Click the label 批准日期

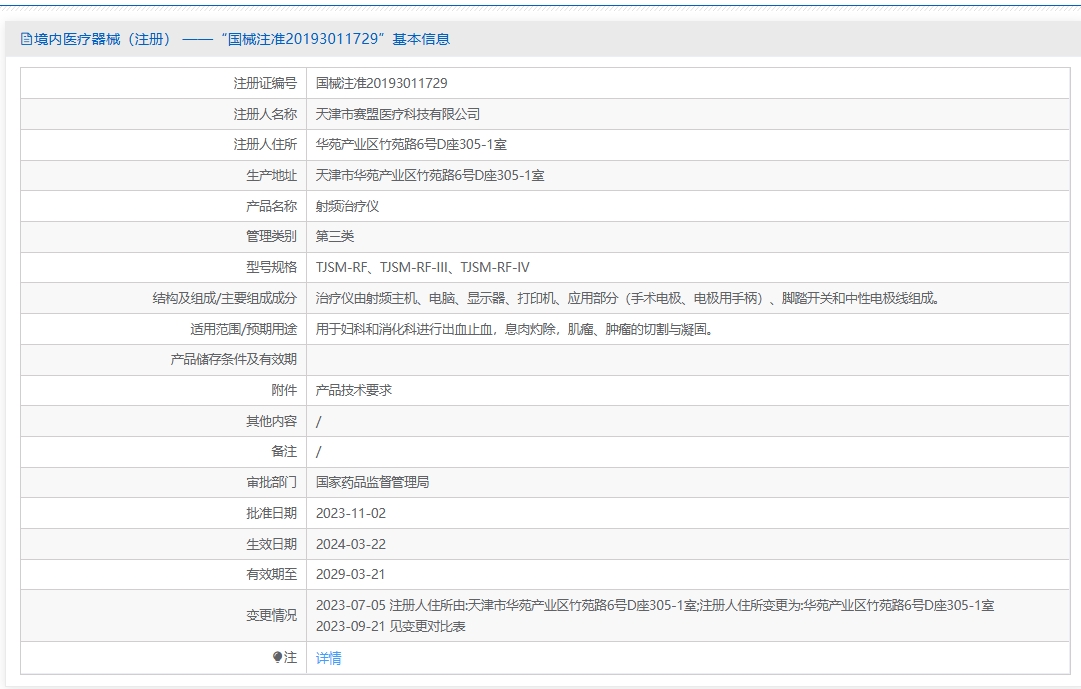pyautogui.click(x=272, y=513)
